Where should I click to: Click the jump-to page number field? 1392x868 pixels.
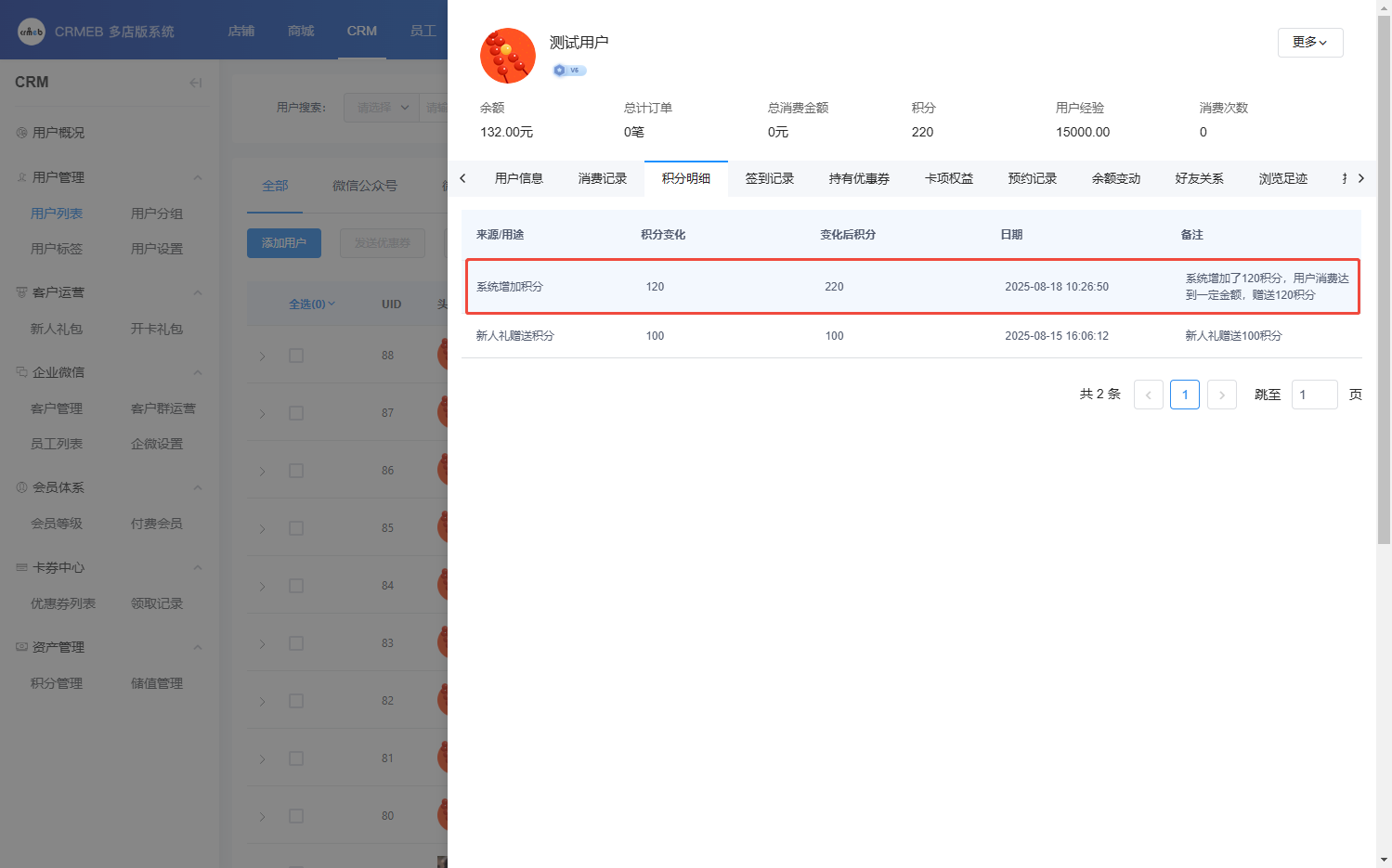(x=1313, y=395)
